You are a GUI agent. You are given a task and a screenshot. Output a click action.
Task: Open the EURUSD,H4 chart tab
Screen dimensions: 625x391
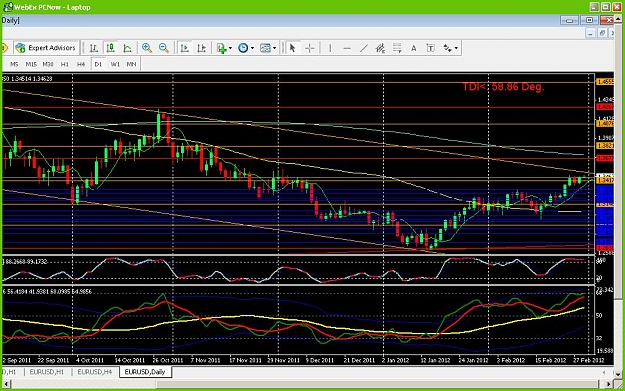click(x=95, y=372)
